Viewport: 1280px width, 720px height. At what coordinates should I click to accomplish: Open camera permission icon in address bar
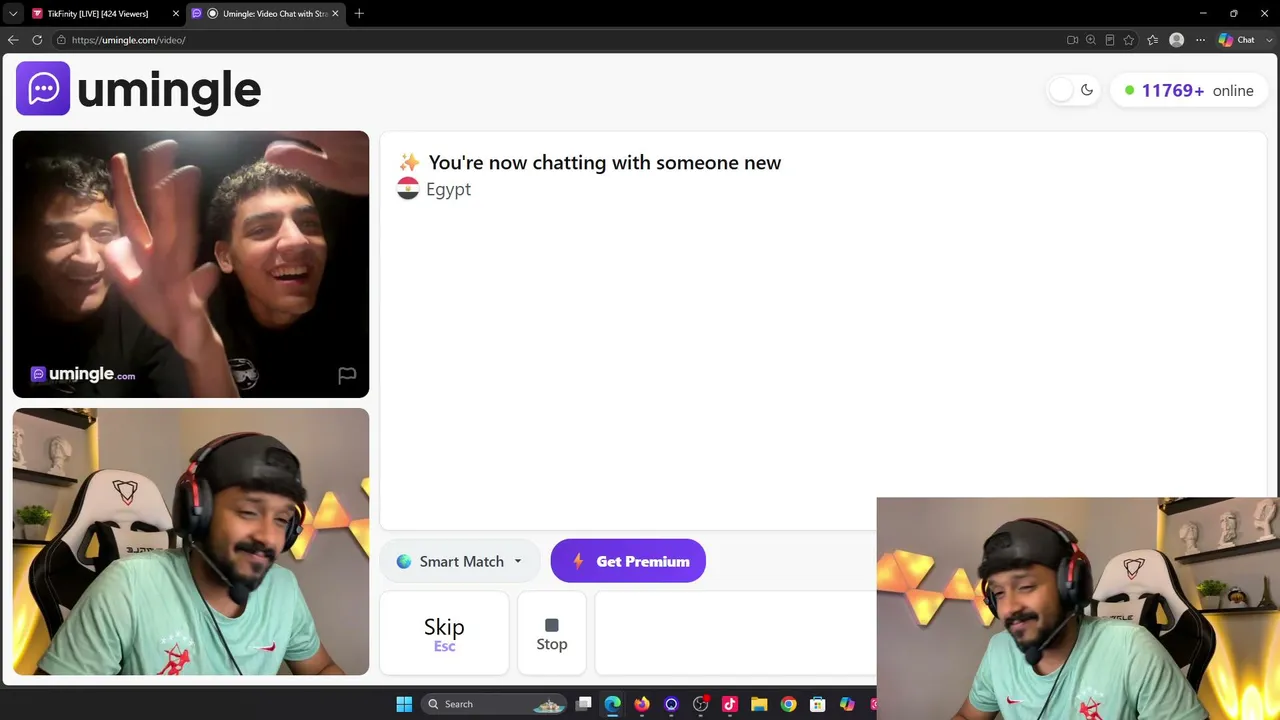point(1072,40)
